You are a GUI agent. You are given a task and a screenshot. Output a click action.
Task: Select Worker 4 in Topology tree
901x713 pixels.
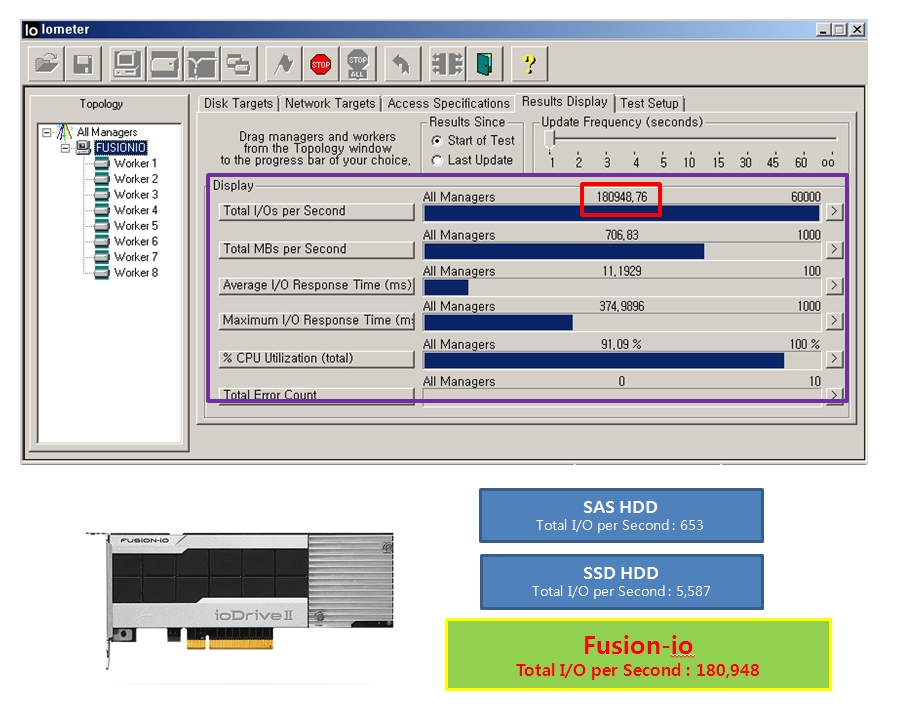[x=136, y=210]
